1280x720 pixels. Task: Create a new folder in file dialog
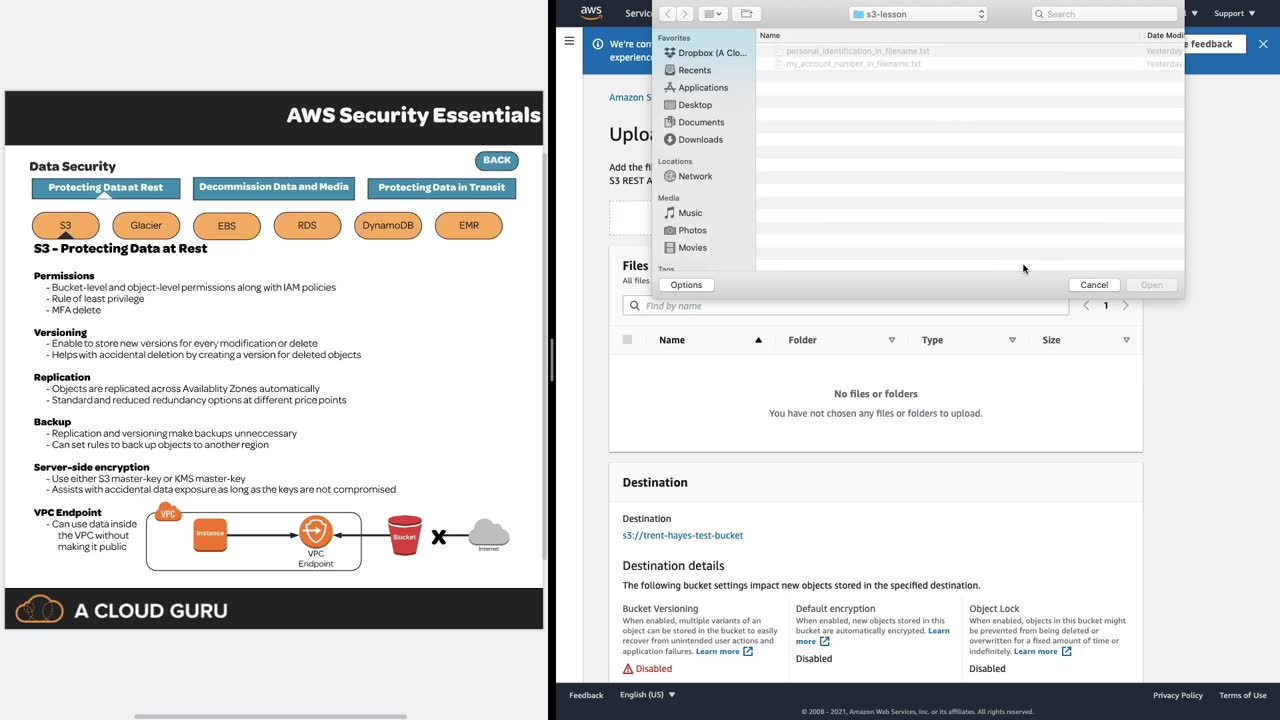pyautogui.click(x=746, y=14)
